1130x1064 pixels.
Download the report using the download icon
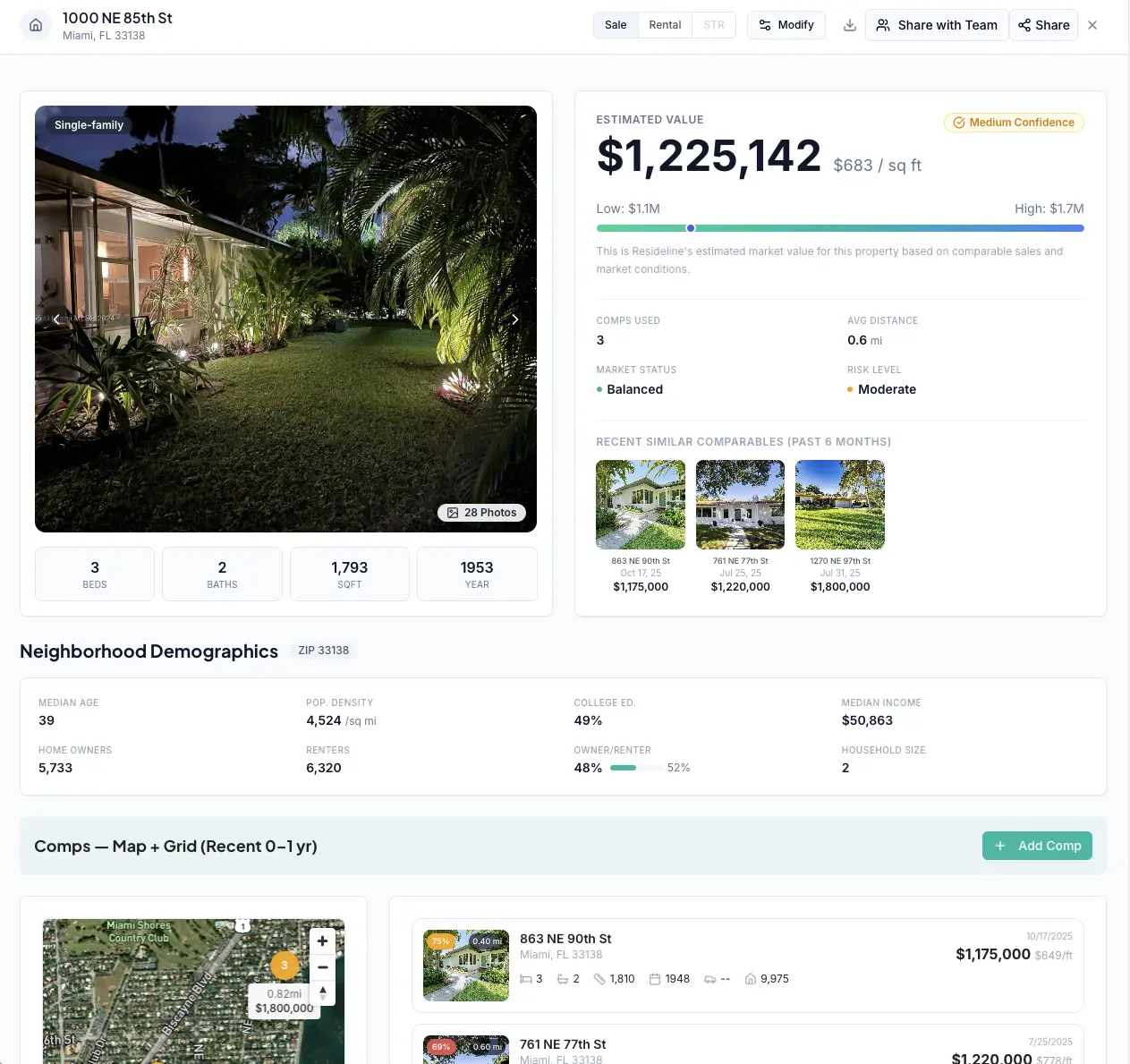(850, 25)
